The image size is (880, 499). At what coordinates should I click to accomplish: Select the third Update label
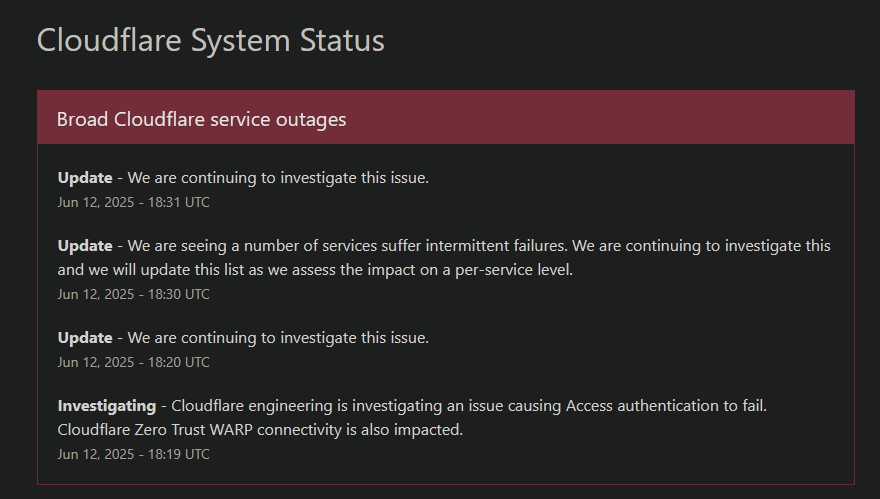pos(85,338)
